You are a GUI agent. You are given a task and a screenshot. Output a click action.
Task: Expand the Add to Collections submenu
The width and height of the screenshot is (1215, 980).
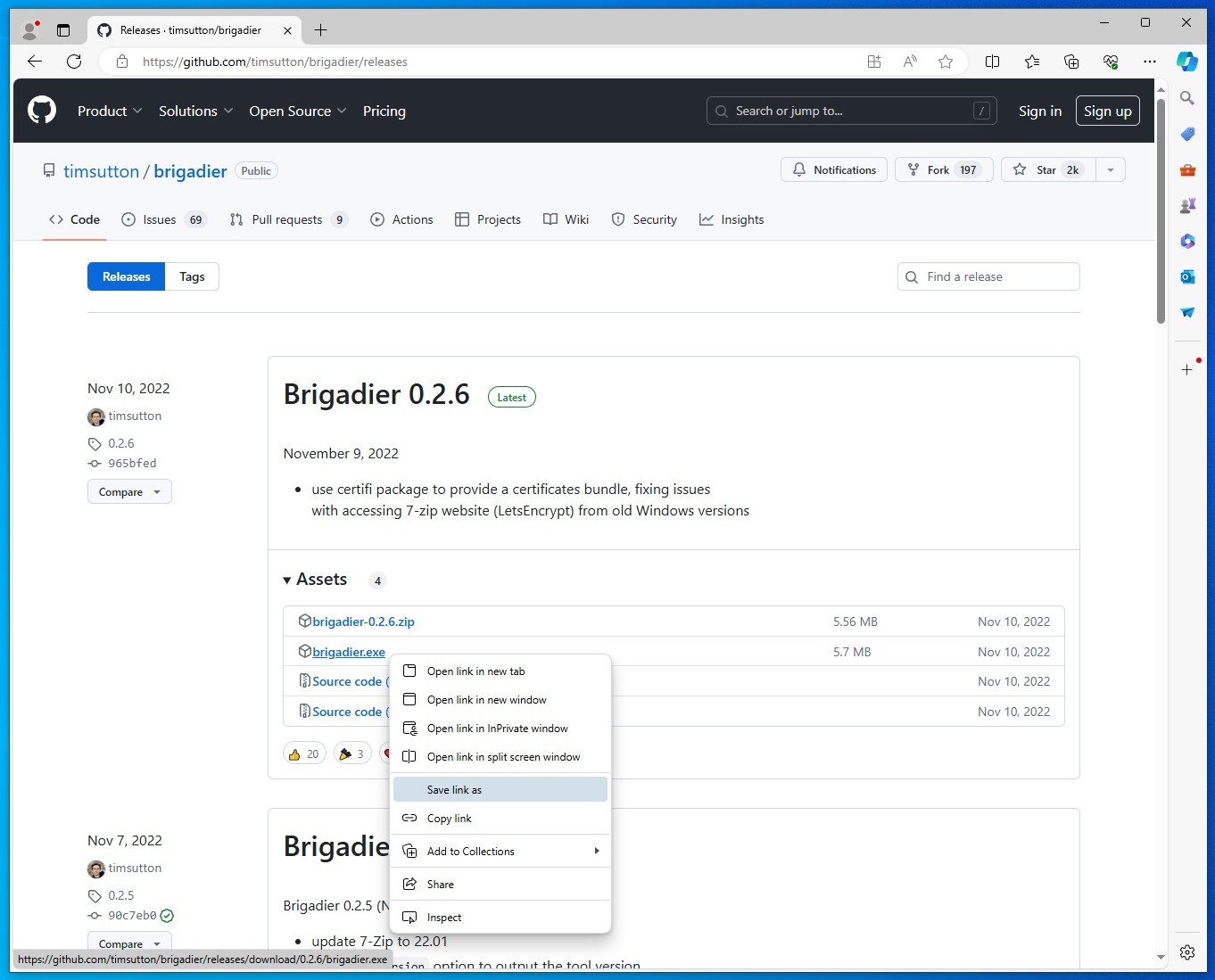click(x=500, y=852)
